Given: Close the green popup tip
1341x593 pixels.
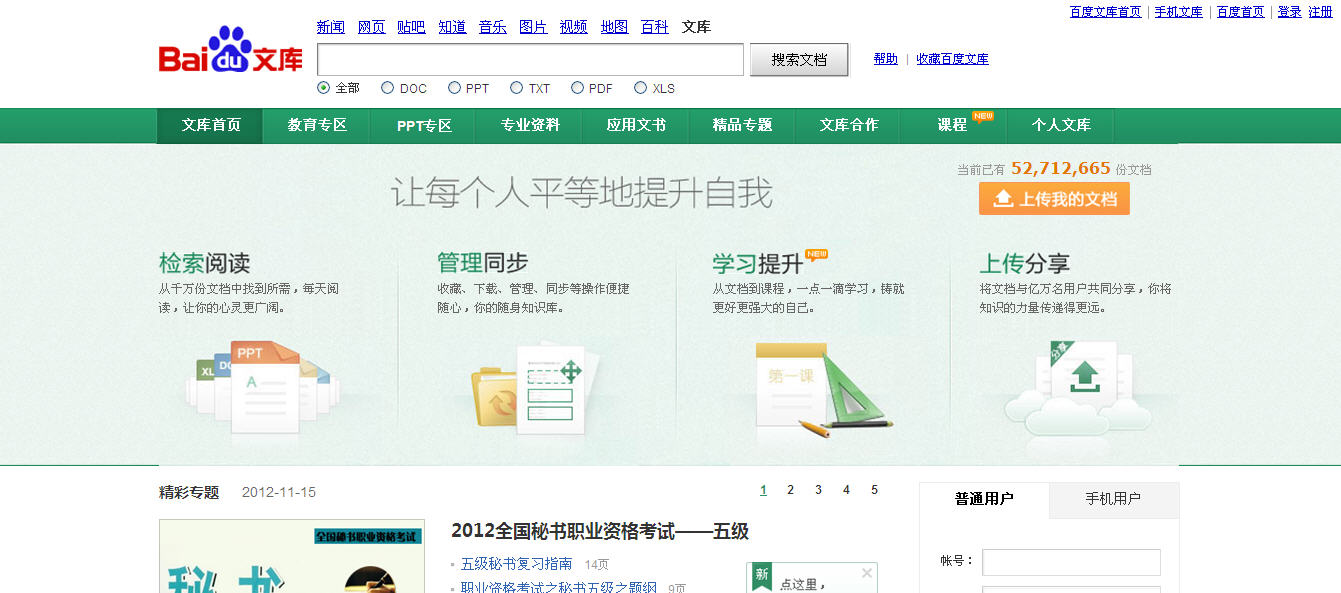Looking at the screenshot, I should click(867, 573).
